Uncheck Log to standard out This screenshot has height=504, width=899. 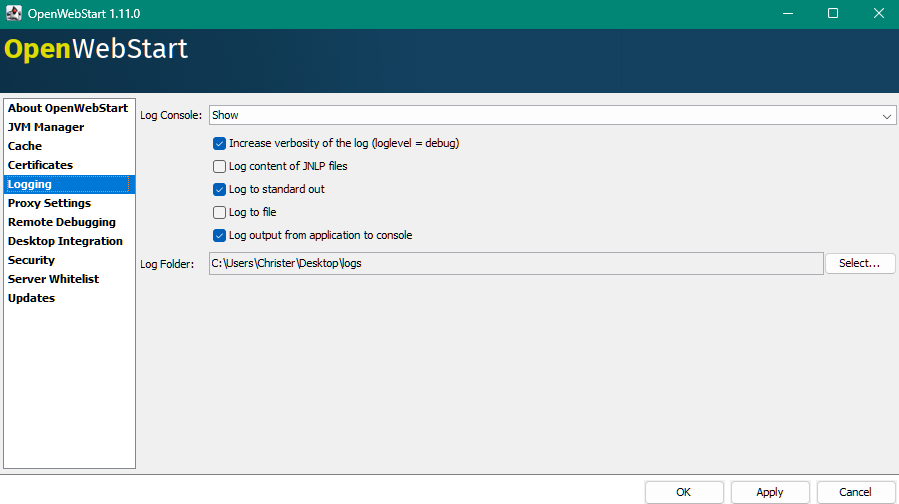pos(219,189)
